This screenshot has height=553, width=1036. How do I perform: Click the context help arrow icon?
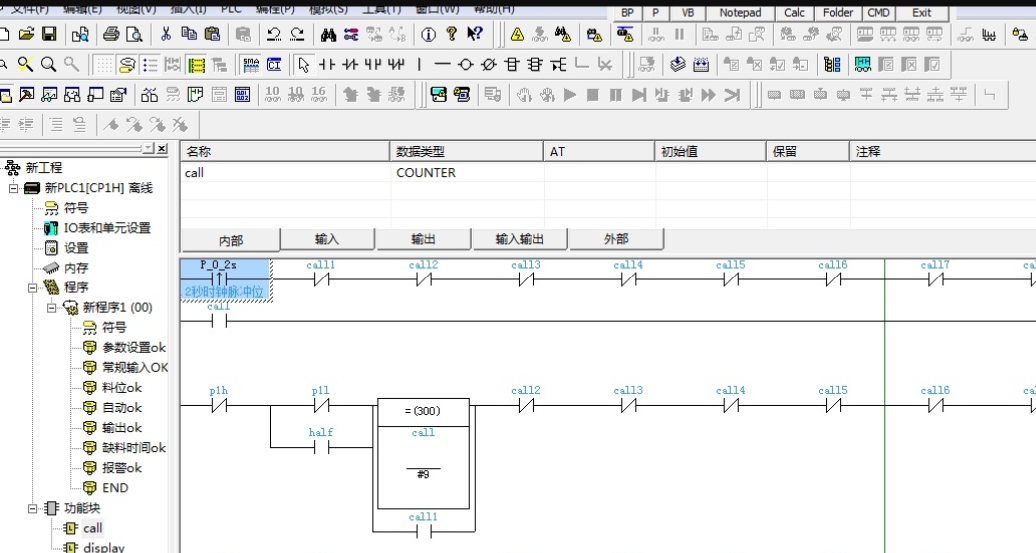coord(475,35)
